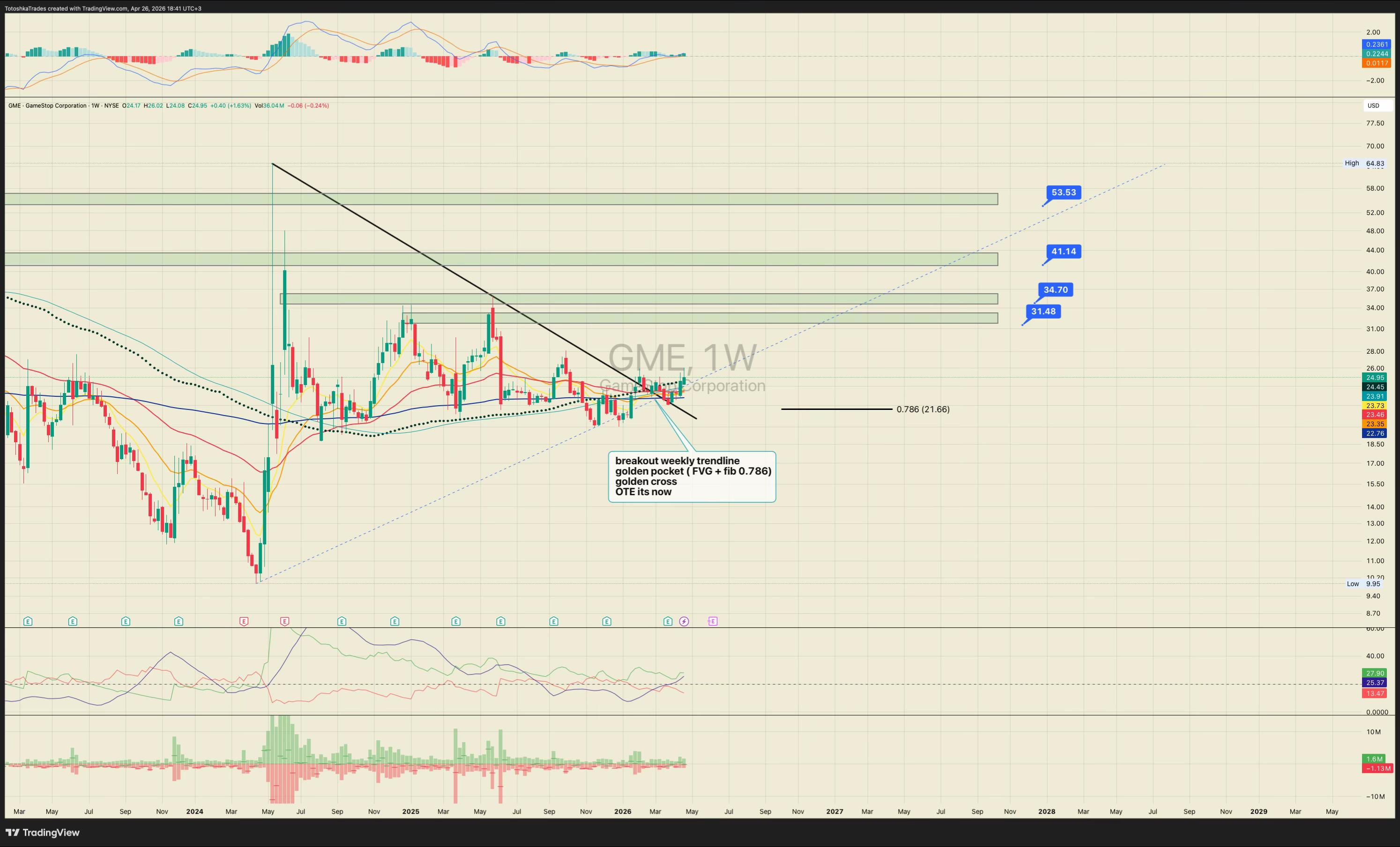Click the green 24.95 price axis tag

click(1374, 378)
